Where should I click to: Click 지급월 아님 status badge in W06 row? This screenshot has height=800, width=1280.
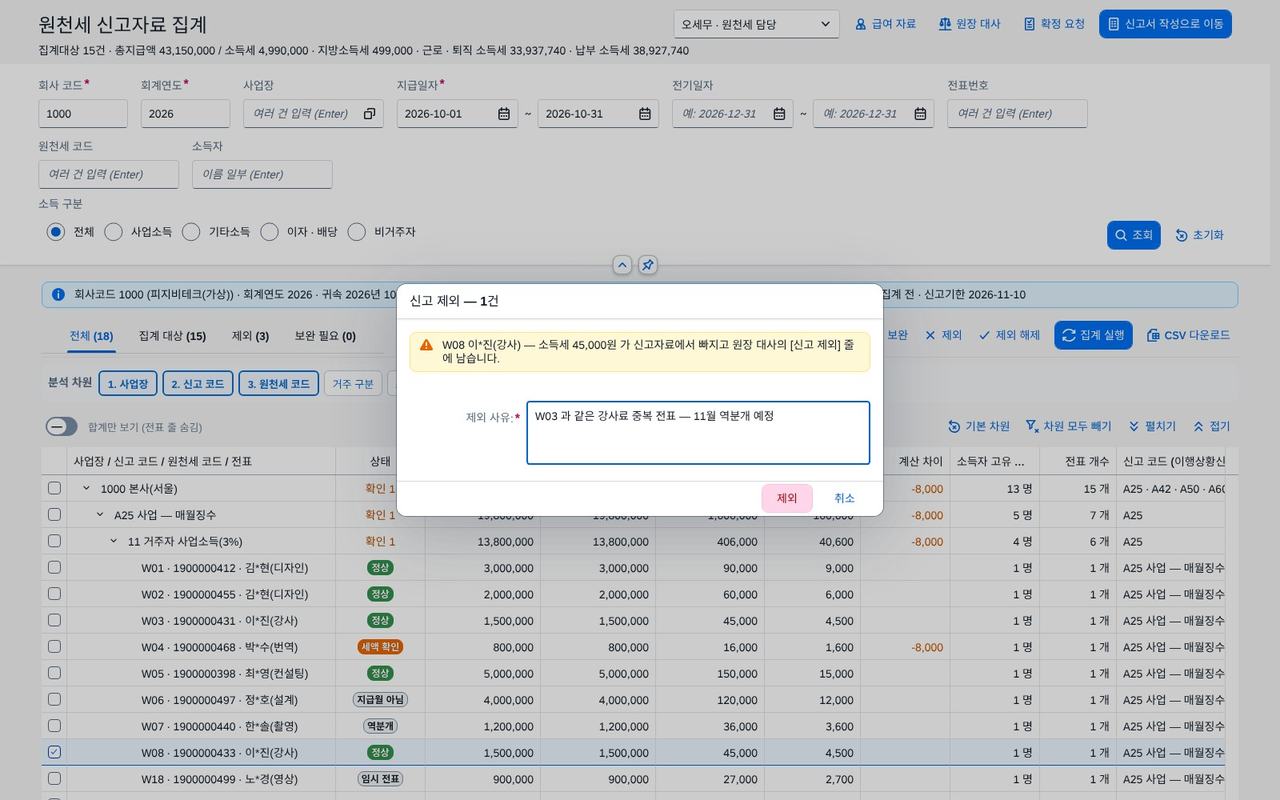[380, 699]
